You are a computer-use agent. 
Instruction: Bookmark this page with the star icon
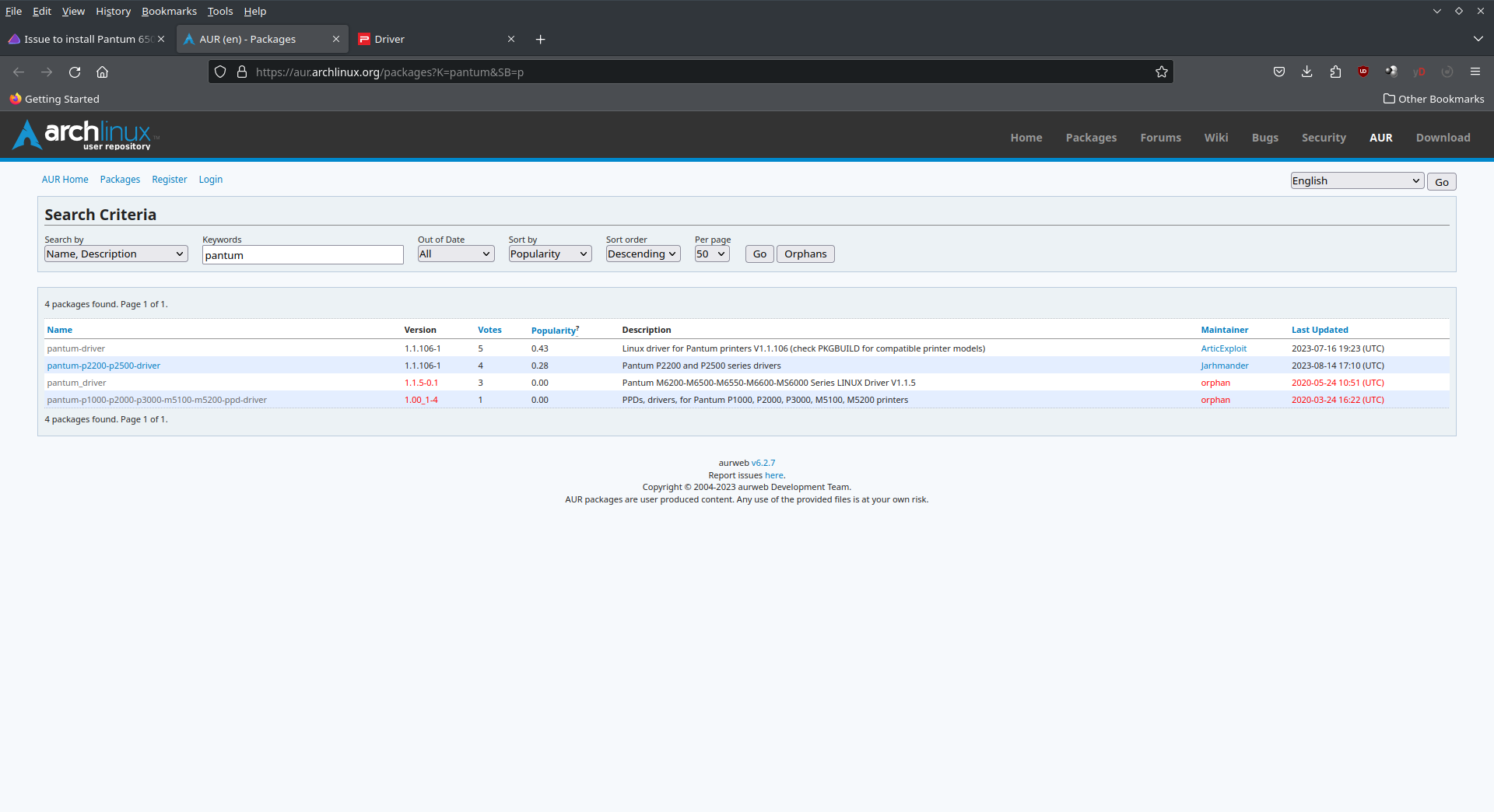click(1161, 72)
